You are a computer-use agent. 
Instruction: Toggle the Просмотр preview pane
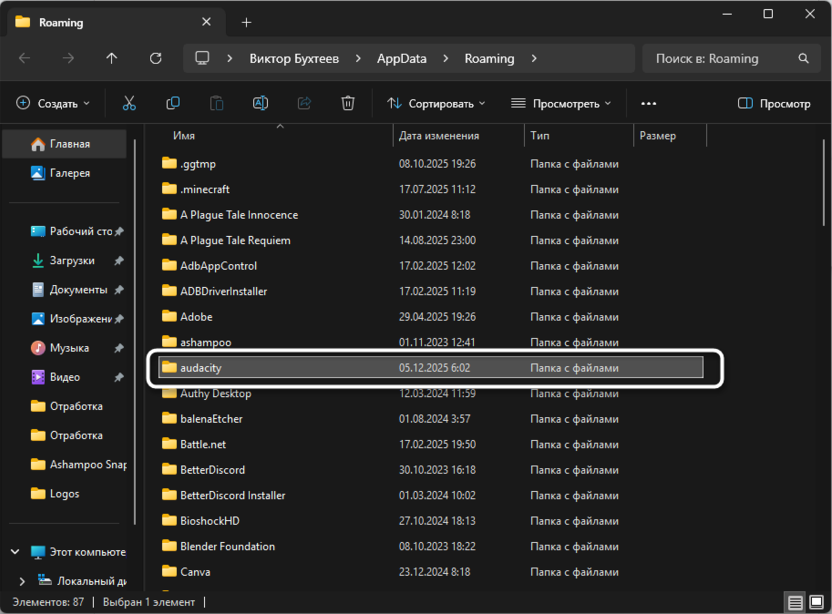tap(774, 103)
